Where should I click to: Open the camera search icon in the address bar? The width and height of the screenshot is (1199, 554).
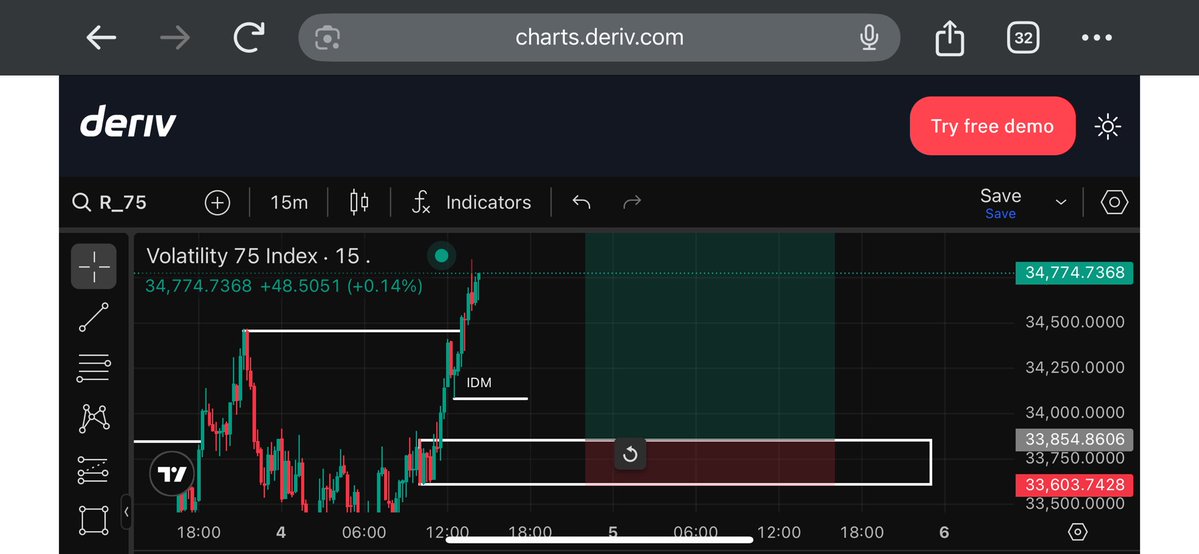click(x=329, y=37)
